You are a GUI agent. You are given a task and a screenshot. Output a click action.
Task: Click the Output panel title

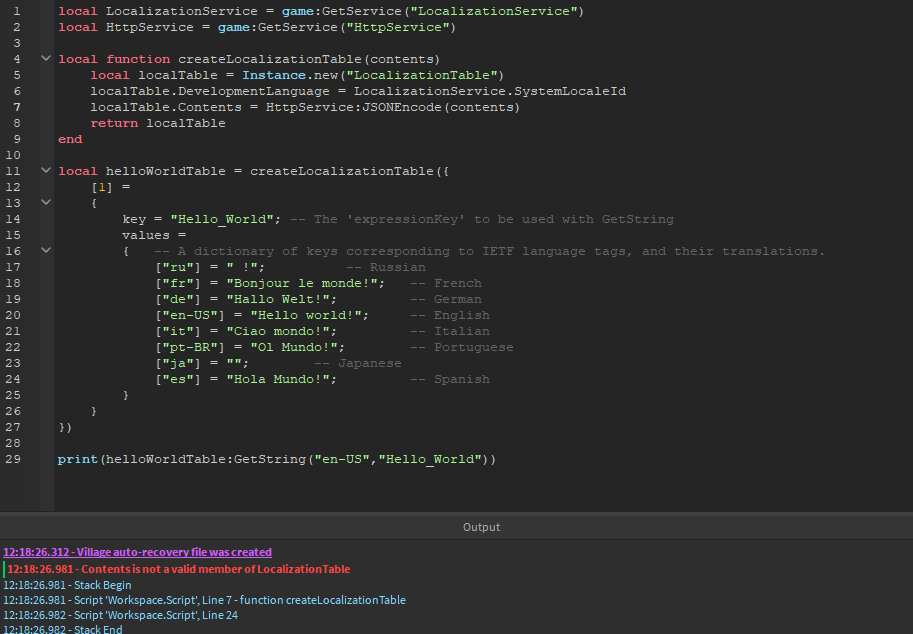481,527
